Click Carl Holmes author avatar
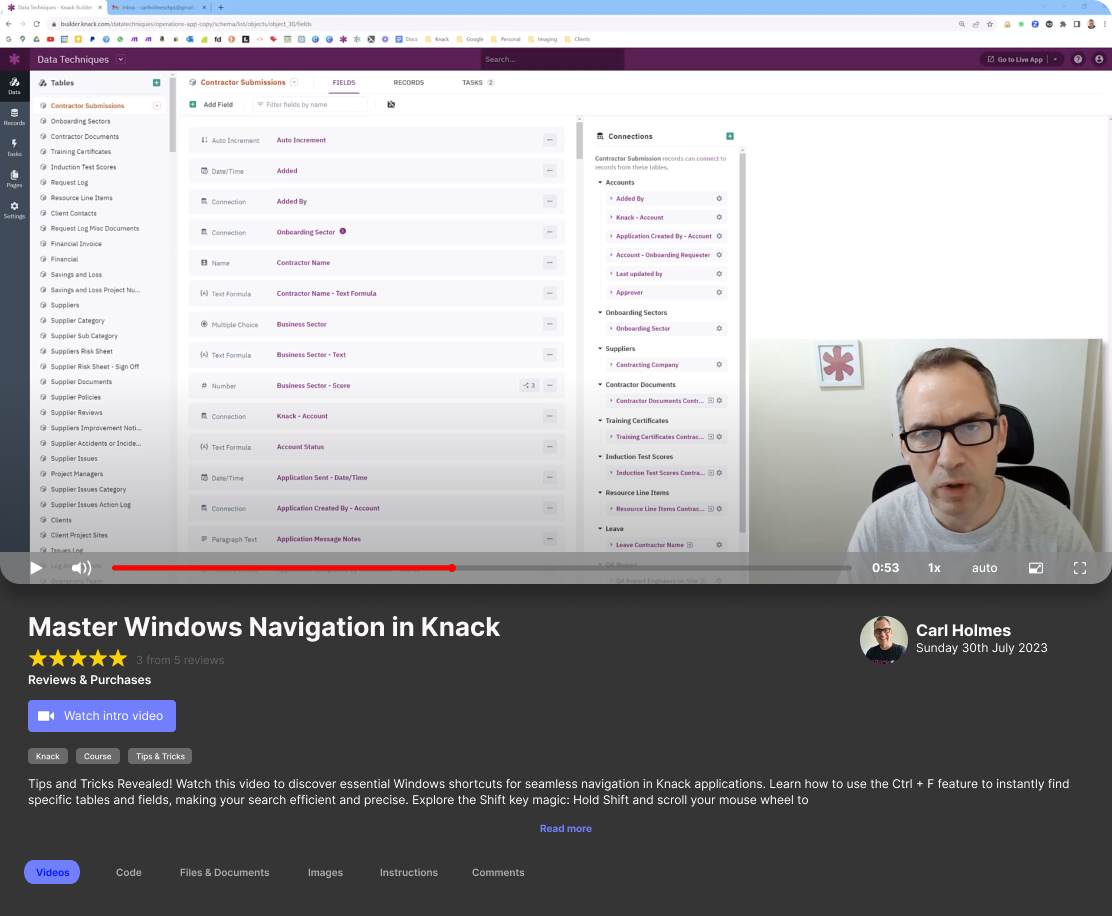This screenshot has width=1112, height=916. (884, 639)
